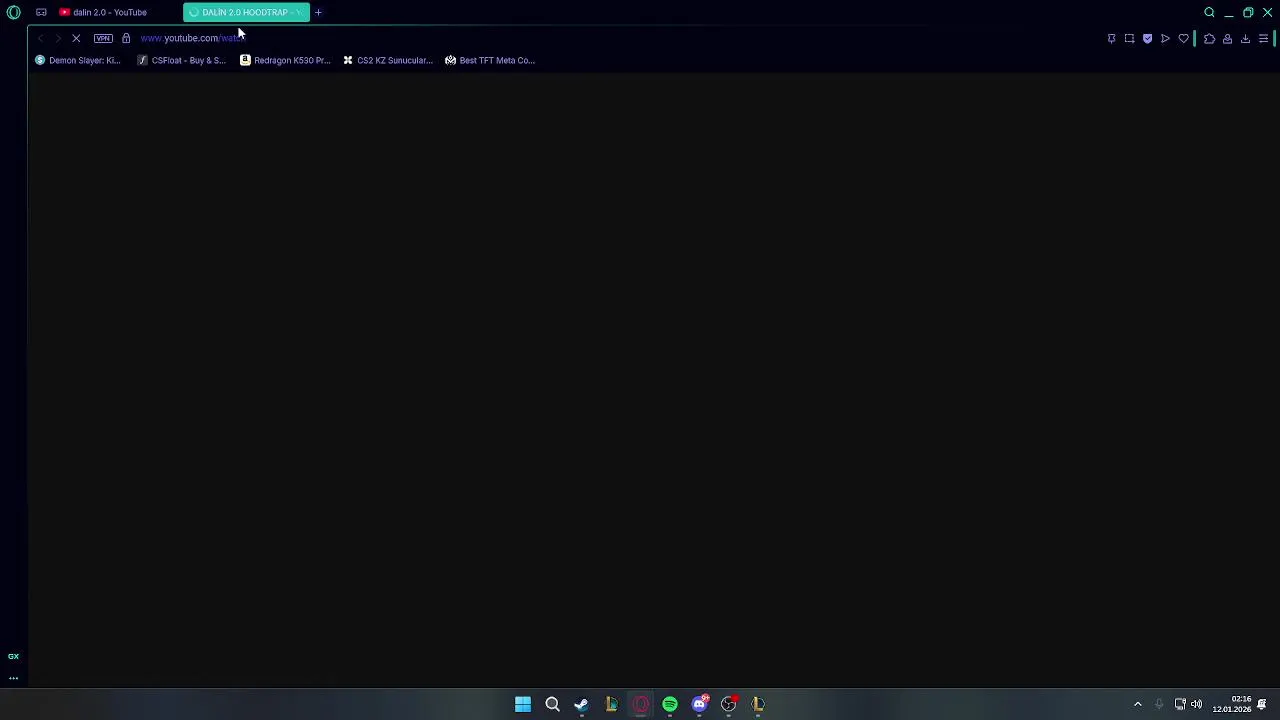Open Easy Setup sliders icon
Viewport: 1280px width, 720px height.
tap(1263, 38)
